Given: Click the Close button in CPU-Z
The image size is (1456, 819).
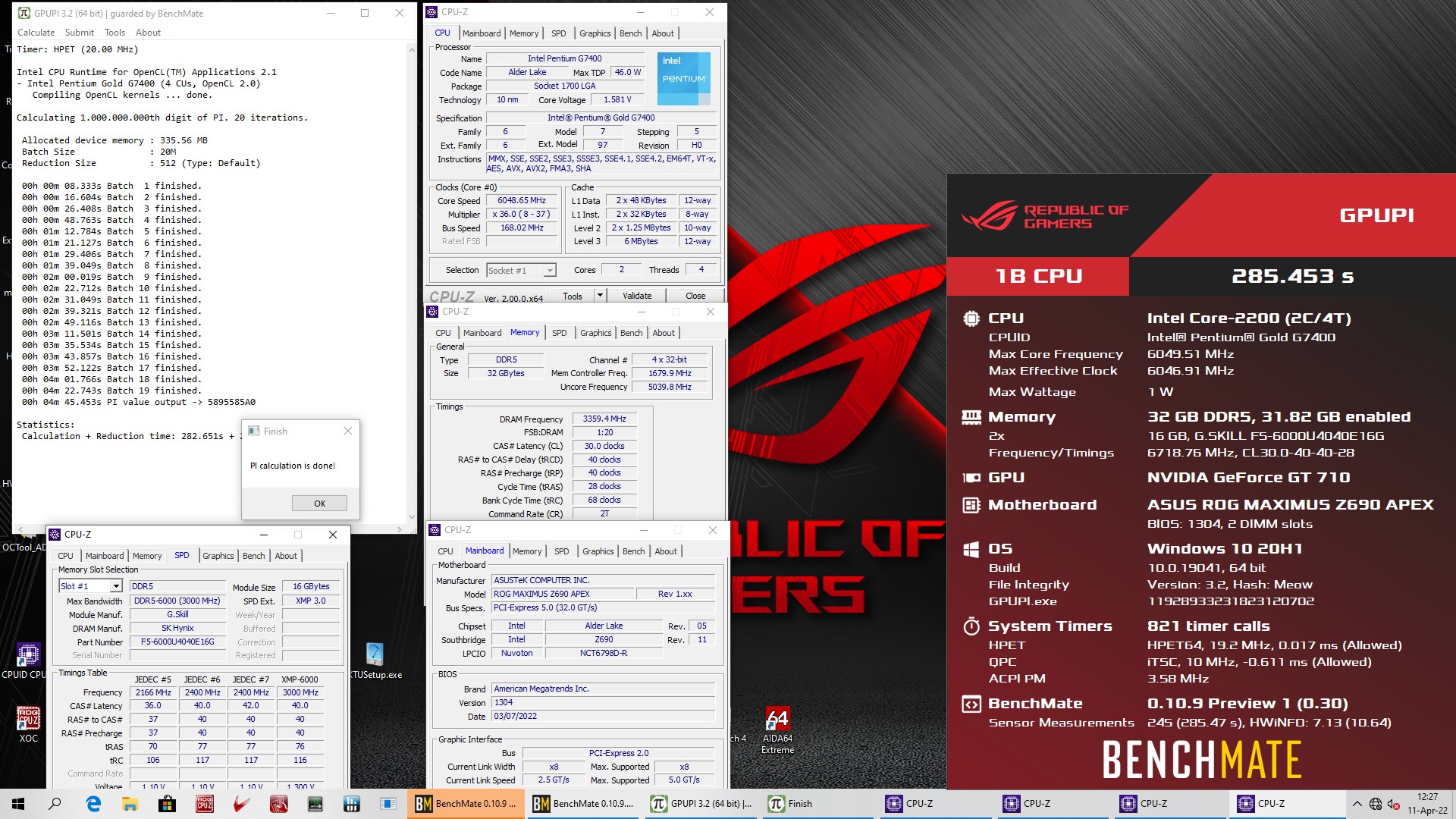Looking at the screenshot, I should click(x=695, y=296).
